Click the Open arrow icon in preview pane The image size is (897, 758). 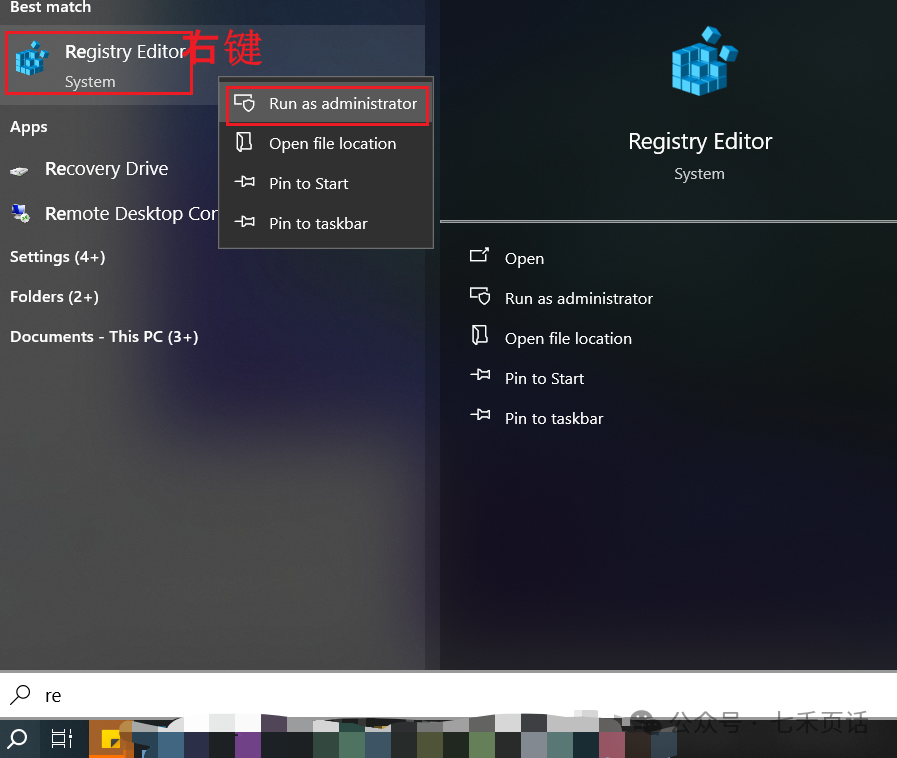click(x=479, y=255)
